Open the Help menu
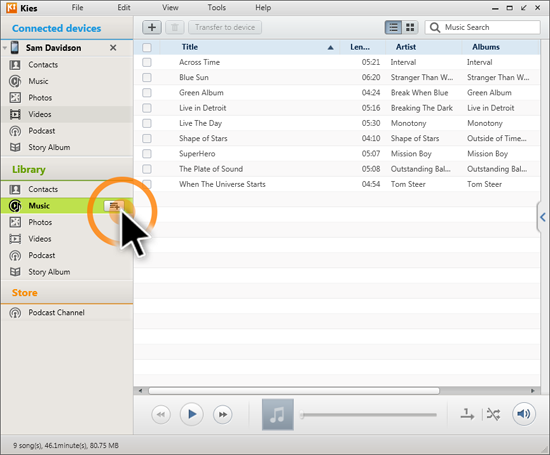 [x=263, y=8]
